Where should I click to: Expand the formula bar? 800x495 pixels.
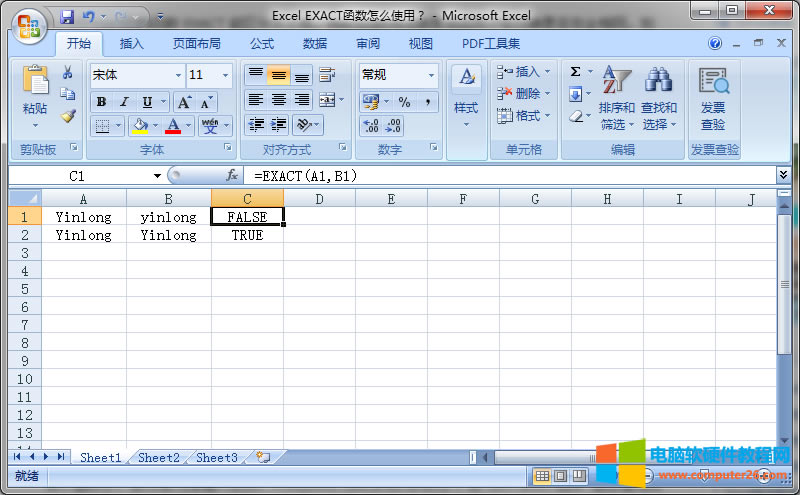[783, 175]
